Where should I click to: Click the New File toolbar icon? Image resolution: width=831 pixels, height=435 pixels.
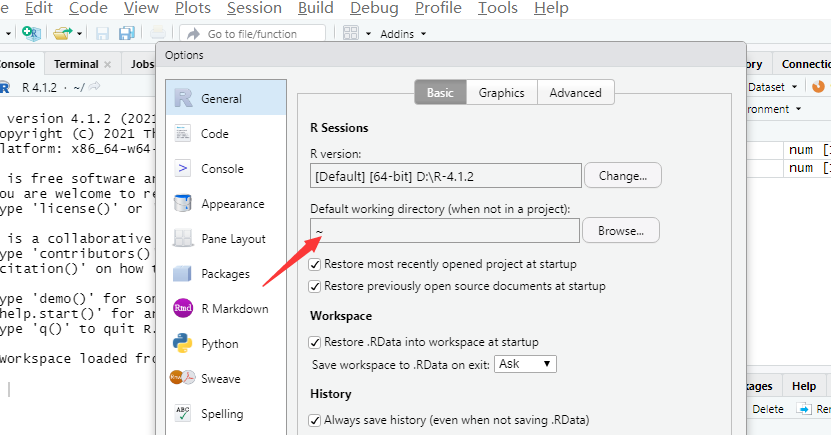[31, 33]
